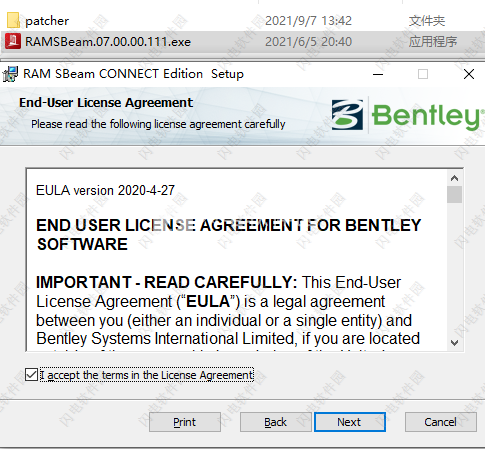Screen dimensions: 485x449
Task: Click inside the EULA text box
Action: [237, 260]
